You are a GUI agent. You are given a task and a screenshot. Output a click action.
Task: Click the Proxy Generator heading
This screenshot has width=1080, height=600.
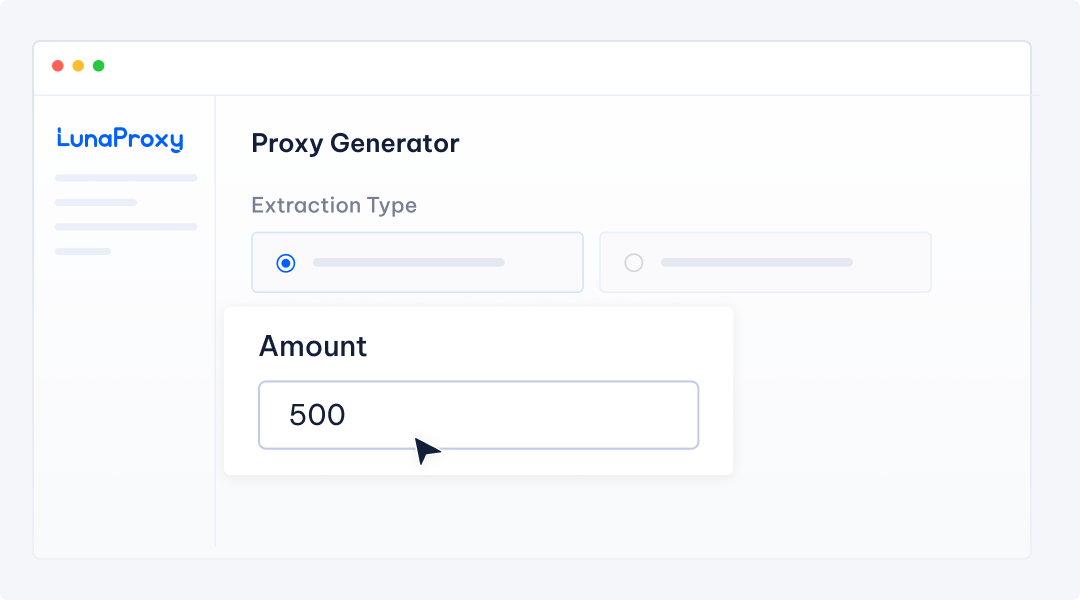(355, 143)
